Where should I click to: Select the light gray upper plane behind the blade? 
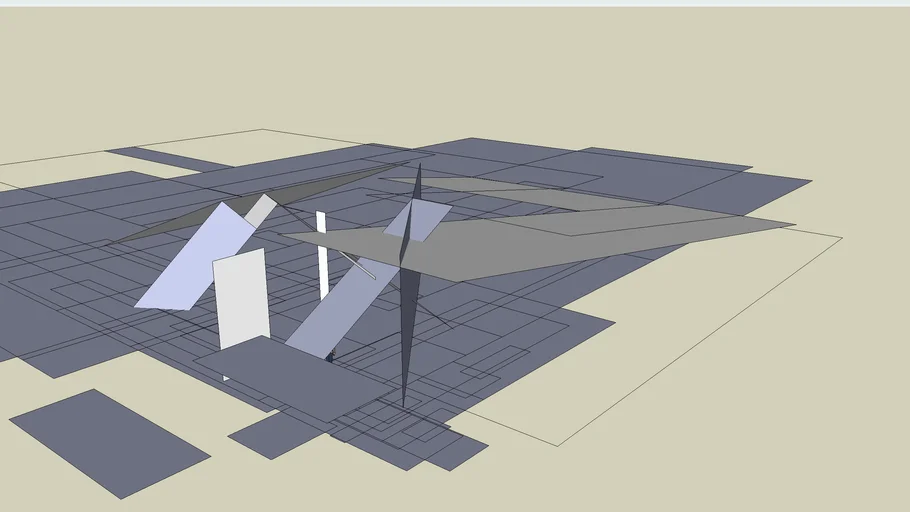[520, 193]
